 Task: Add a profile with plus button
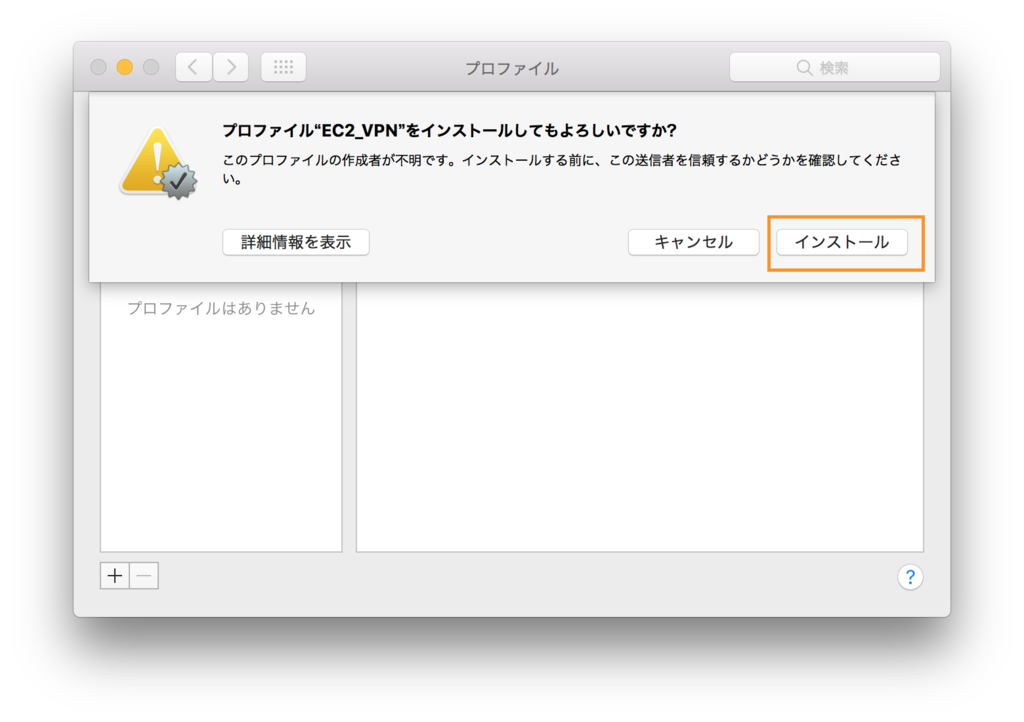tap(115, 576)
